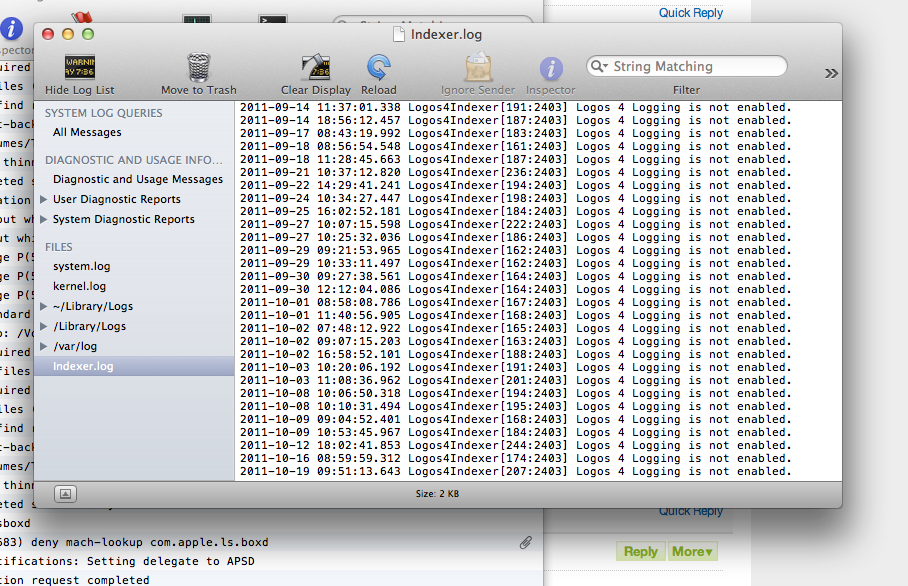The height and width of the screenshot is (586, 908).
Task: Click the log entry dated 2011-09-25 16:02:52.181
Action: pos(515,211)
